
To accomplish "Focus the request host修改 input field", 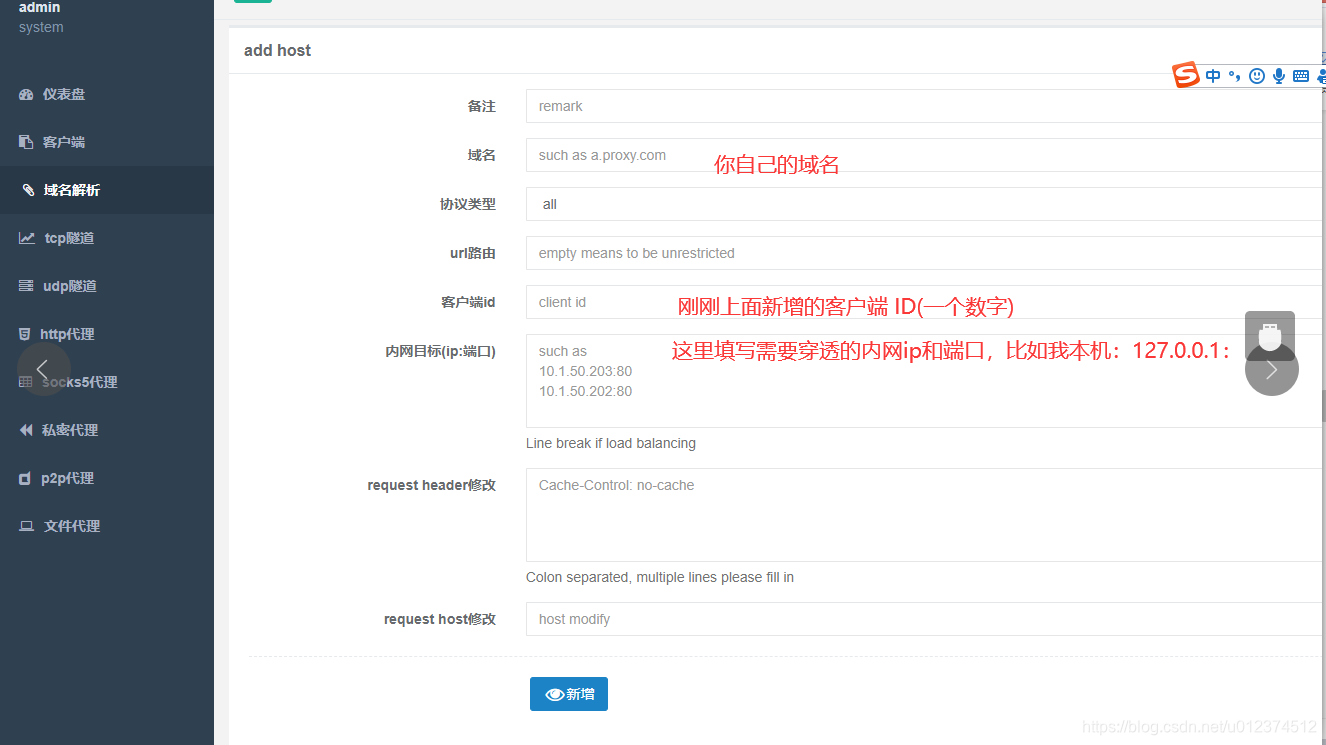I will [925, 619].
